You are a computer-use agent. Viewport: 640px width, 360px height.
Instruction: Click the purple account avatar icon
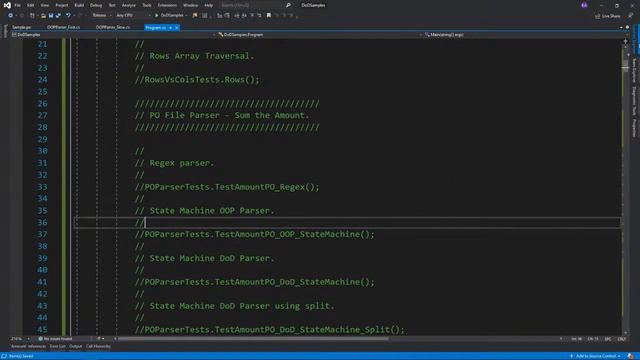tap(584, 5)
